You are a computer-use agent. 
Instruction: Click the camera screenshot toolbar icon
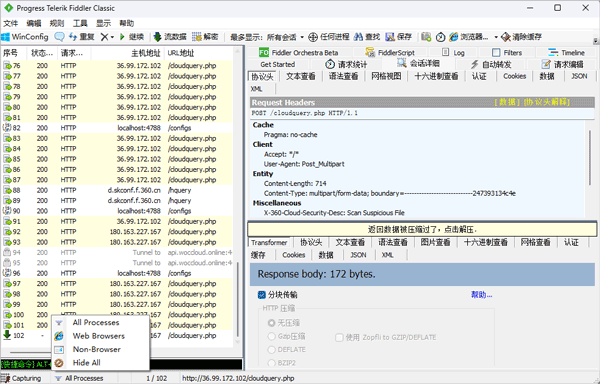coord(426,37)
